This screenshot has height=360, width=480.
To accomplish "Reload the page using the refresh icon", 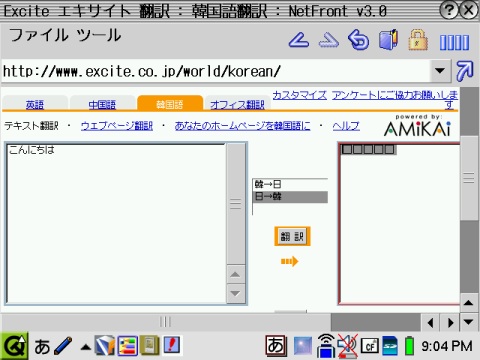I will click(x=359, y=40).
